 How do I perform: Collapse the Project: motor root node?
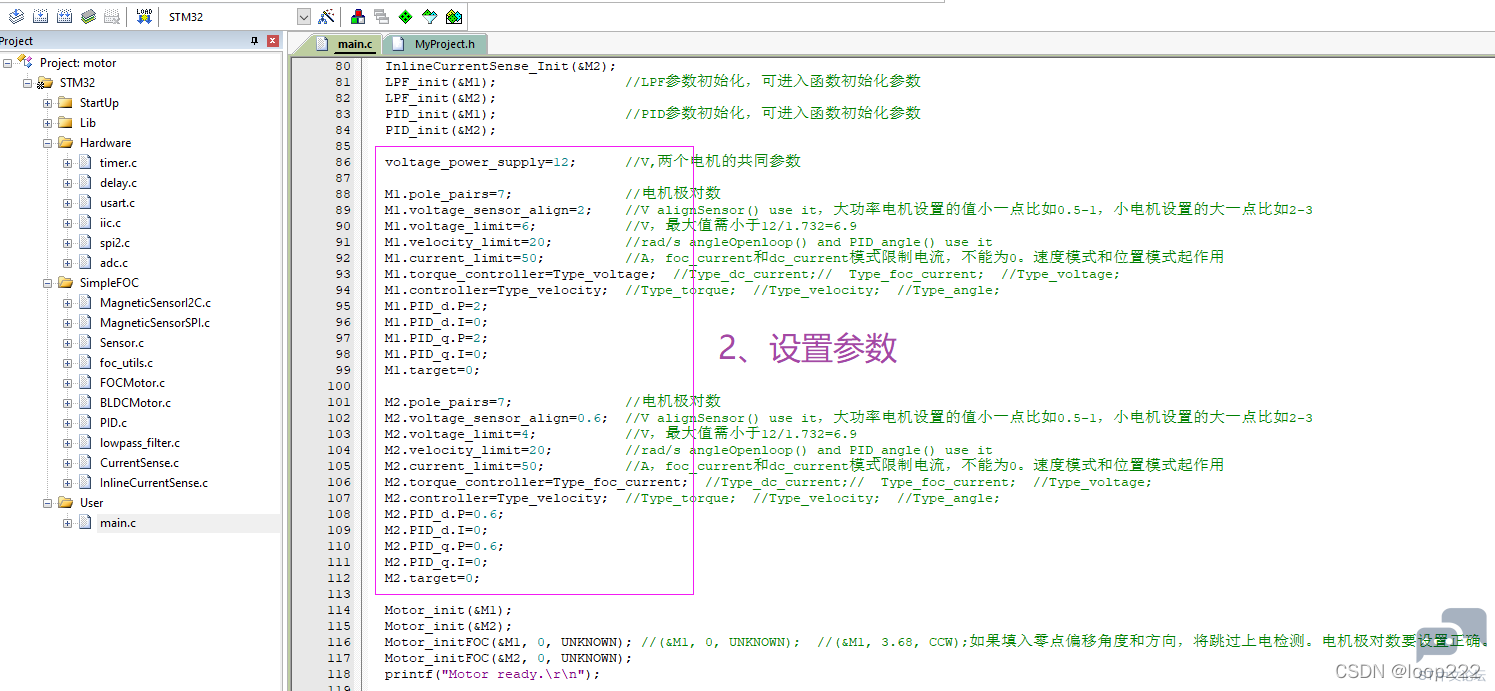pyautogui.click(x=7, y=63)
